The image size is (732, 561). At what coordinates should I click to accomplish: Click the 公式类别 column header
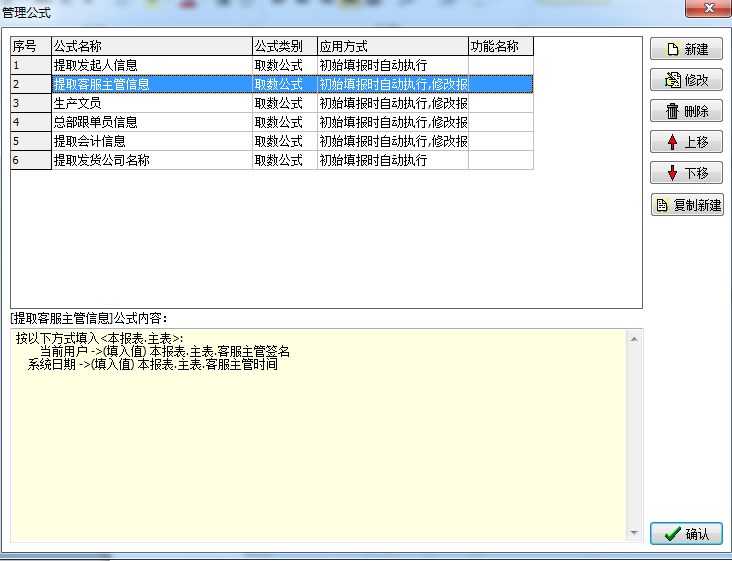click(285, 46)
